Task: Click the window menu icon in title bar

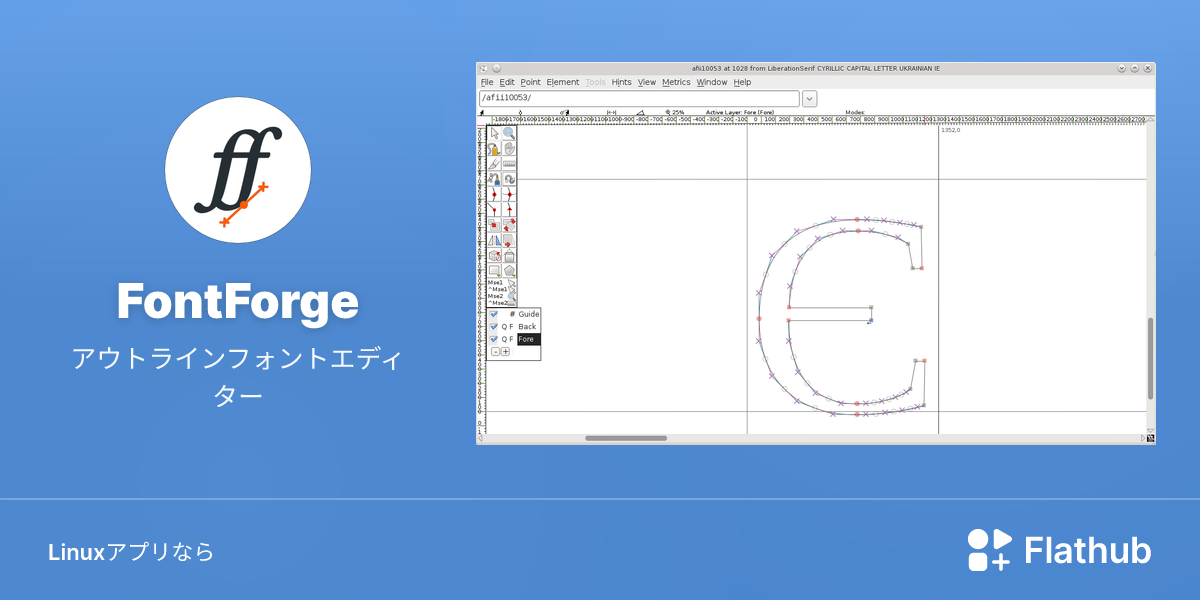Action: click(483, 68)
